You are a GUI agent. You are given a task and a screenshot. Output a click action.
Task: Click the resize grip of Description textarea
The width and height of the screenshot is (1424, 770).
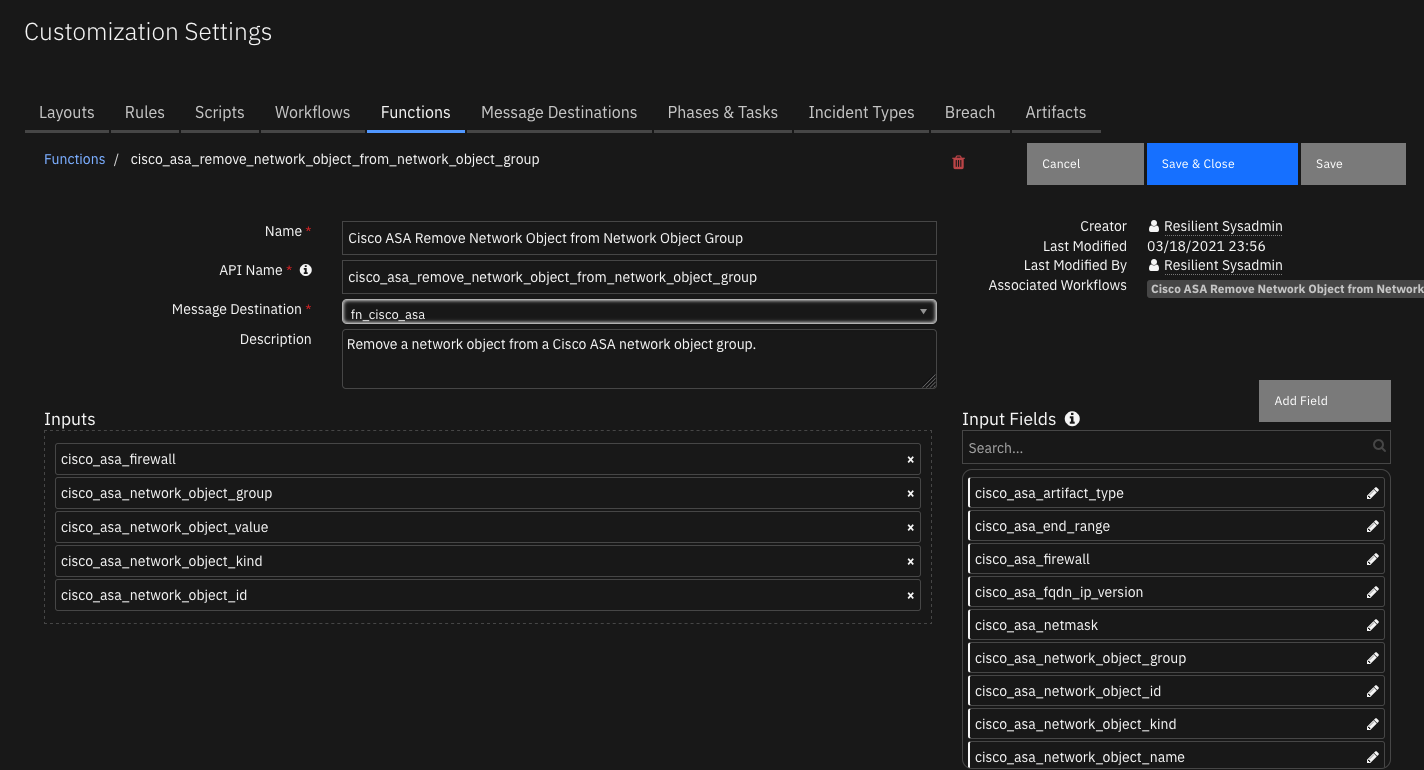tap(930, 382)
